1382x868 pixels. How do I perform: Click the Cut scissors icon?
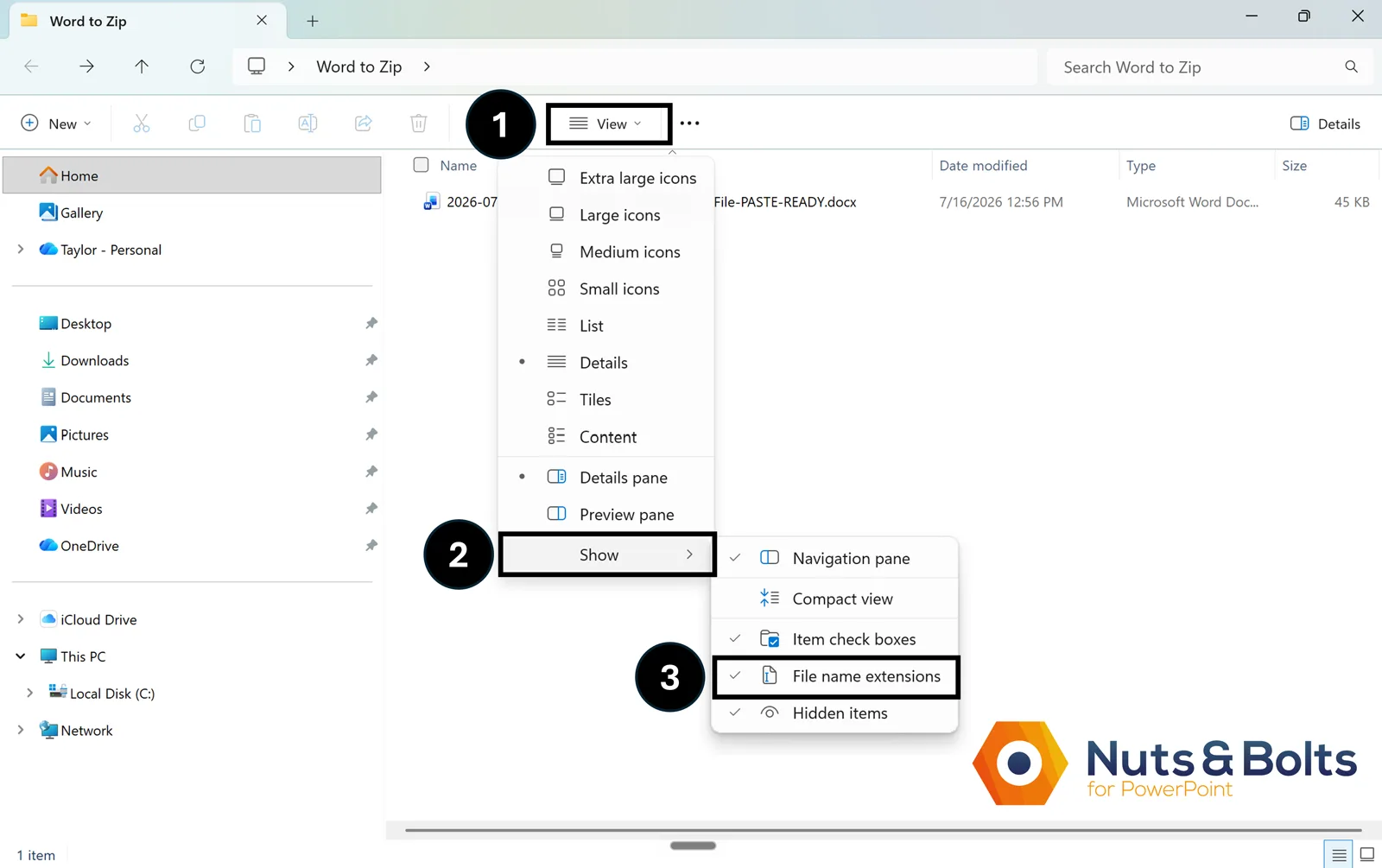tap(142, 124)
